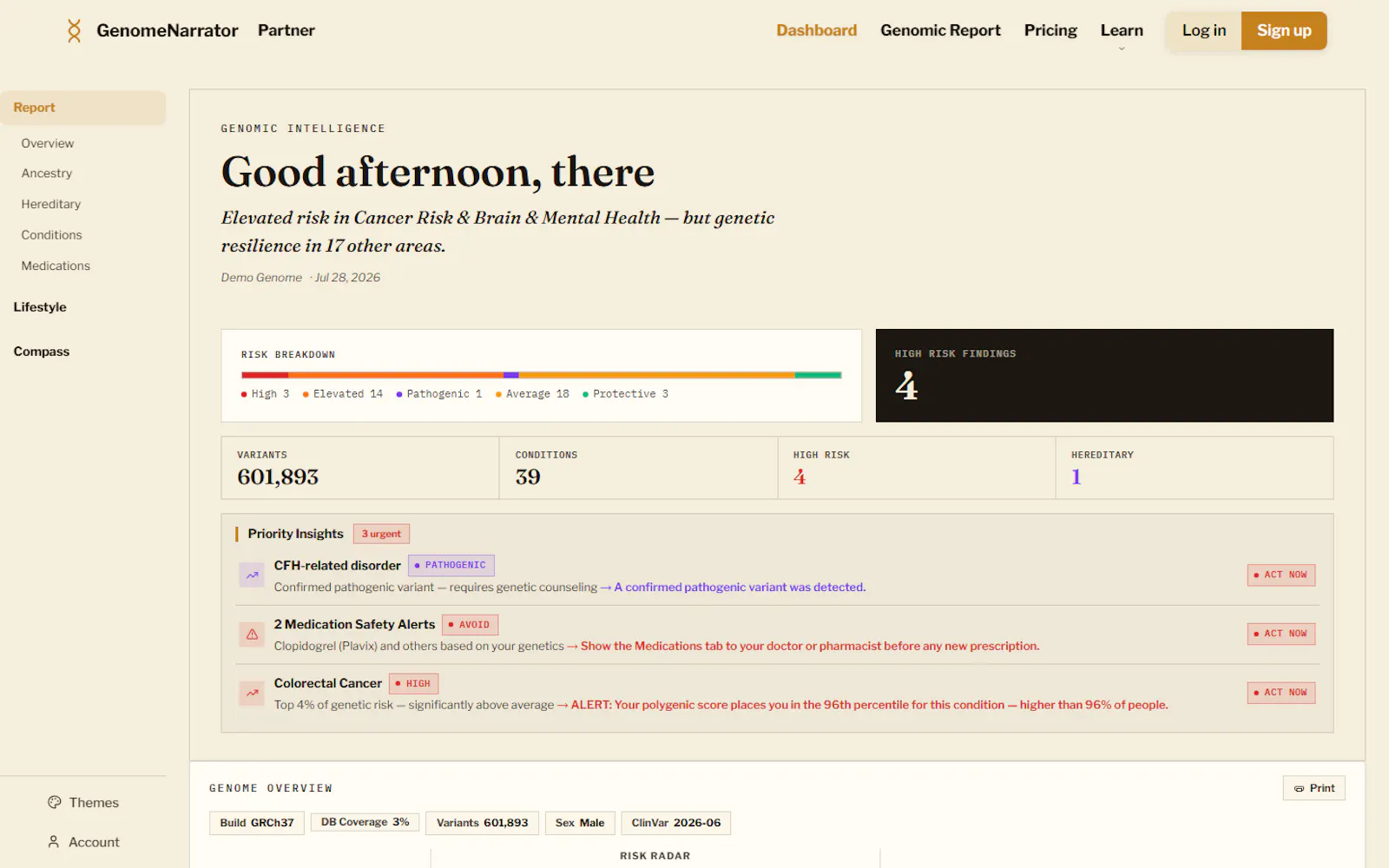Open Medications in the sidebar
The height and width of the screenshot is (868, 1389).
[56, 266]
